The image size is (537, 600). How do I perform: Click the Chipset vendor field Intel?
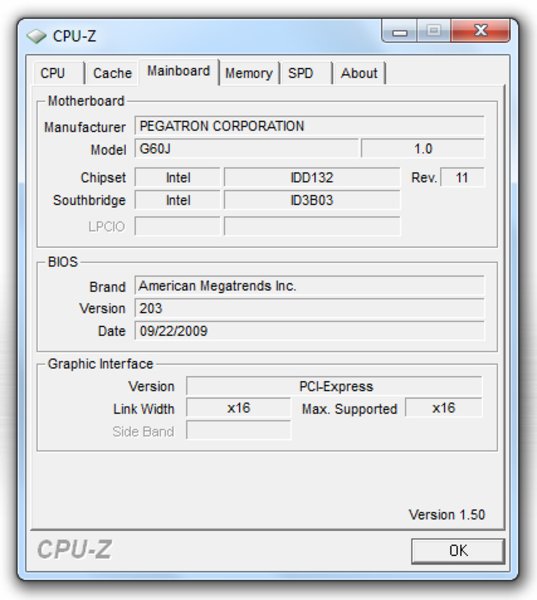(x=178, y=178)
